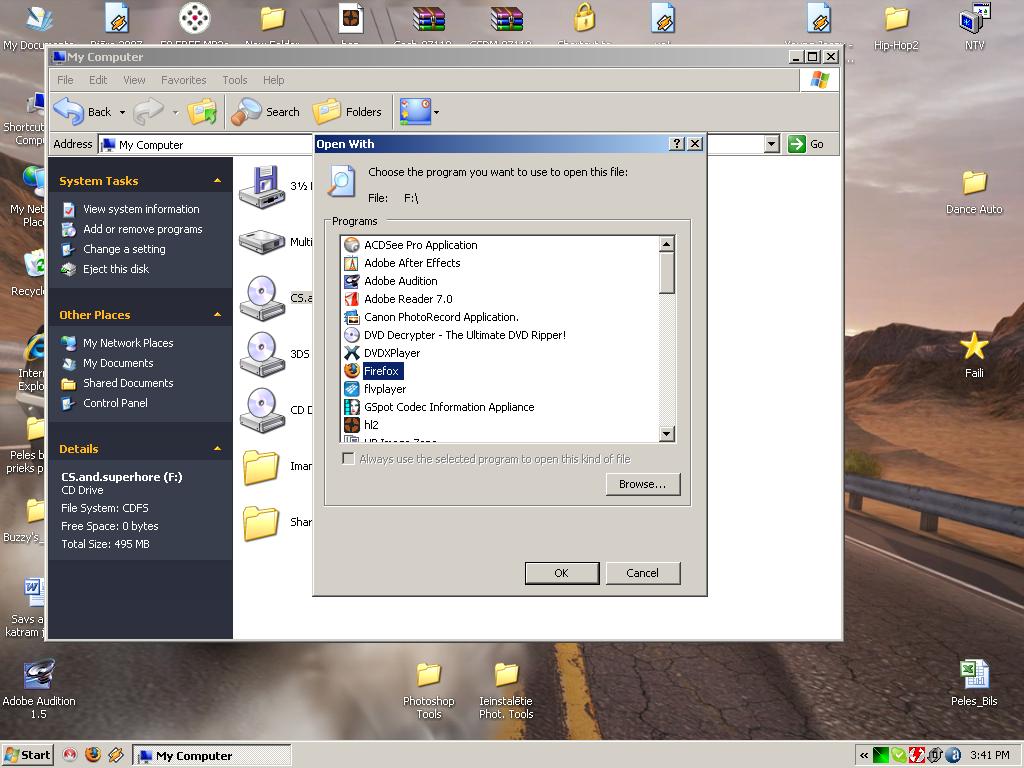Viewport: 1024px width, 768px height.
Task: Click Cancel in Open With dialog
Action: tap(643, 573)
